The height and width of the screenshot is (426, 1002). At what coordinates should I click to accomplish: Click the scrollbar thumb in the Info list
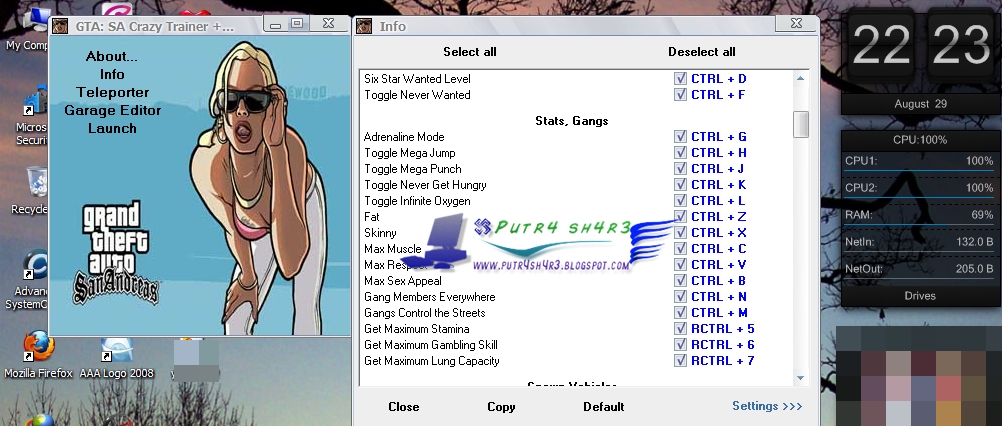pos(801,124)
